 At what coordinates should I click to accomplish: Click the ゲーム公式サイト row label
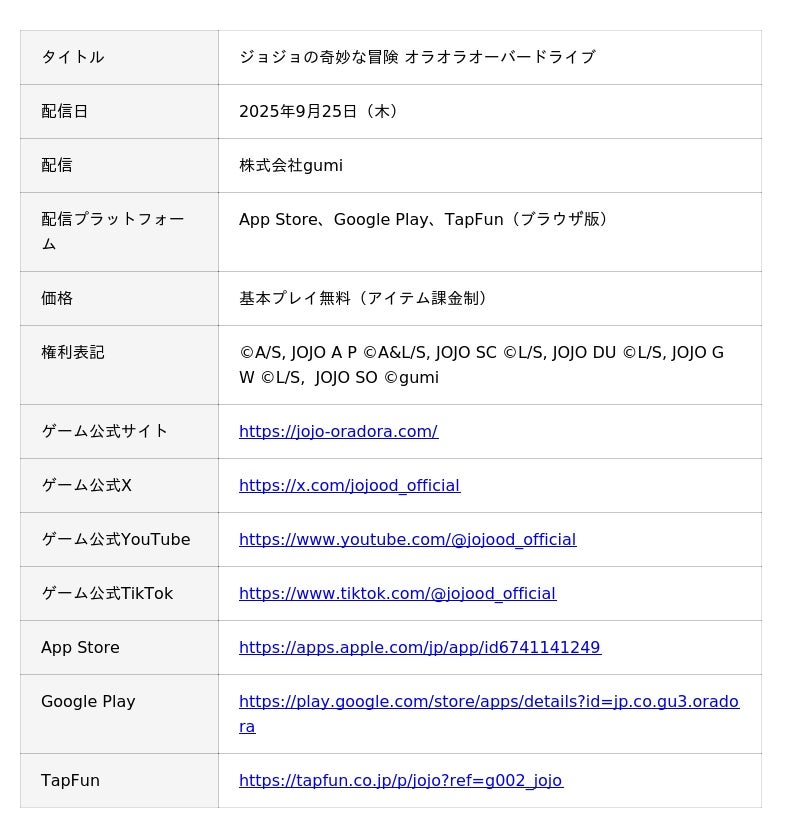point(104,431)
